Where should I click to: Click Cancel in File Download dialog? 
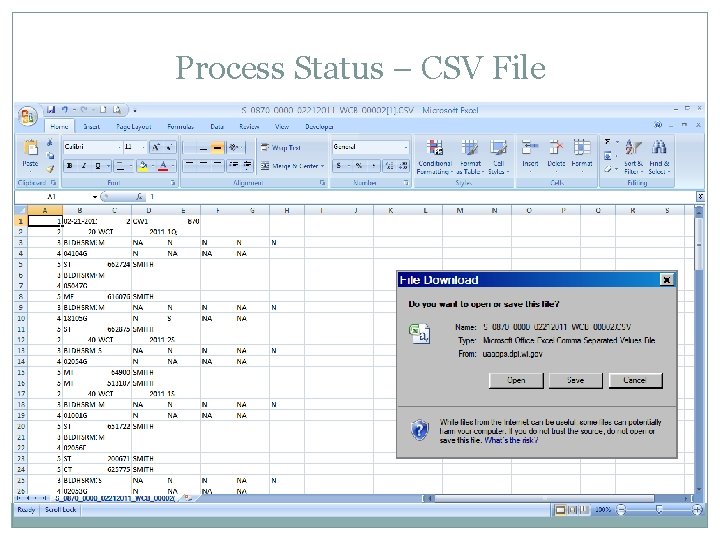coord(635,380)
